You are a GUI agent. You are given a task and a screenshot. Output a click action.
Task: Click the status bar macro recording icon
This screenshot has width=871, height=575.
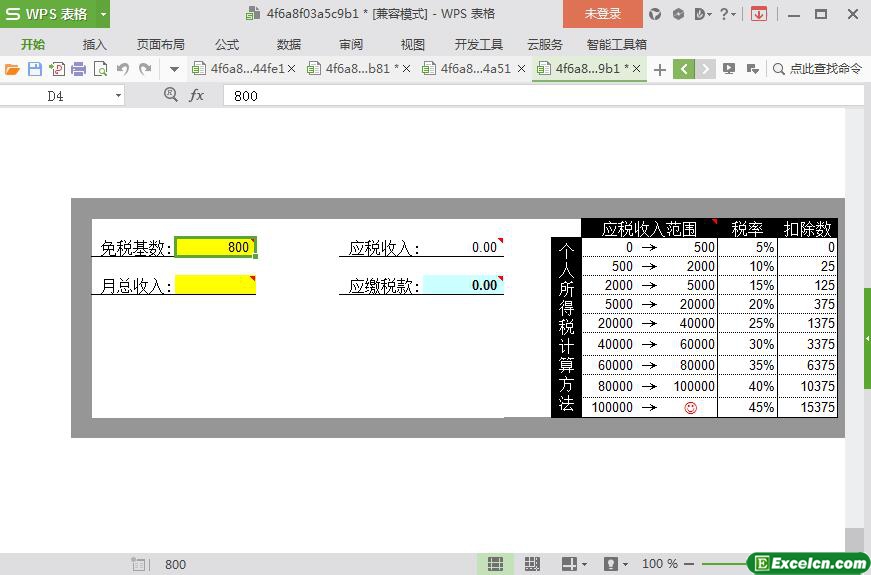[139, 564]
